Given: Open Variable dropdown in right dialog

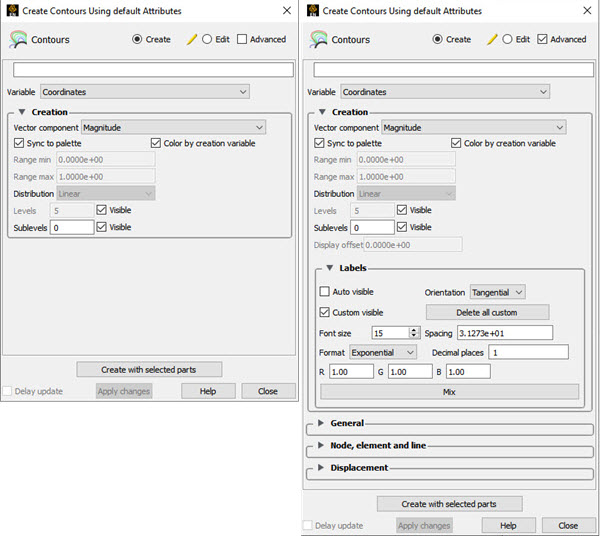Looking at the screenshot, I should pos(445,92).
